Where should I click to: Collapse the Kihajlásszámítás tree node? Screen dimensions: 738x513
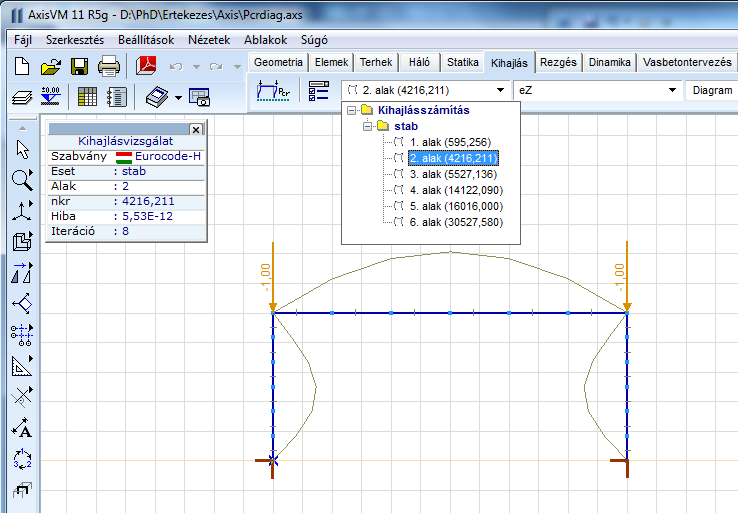(x=351, y=111)
